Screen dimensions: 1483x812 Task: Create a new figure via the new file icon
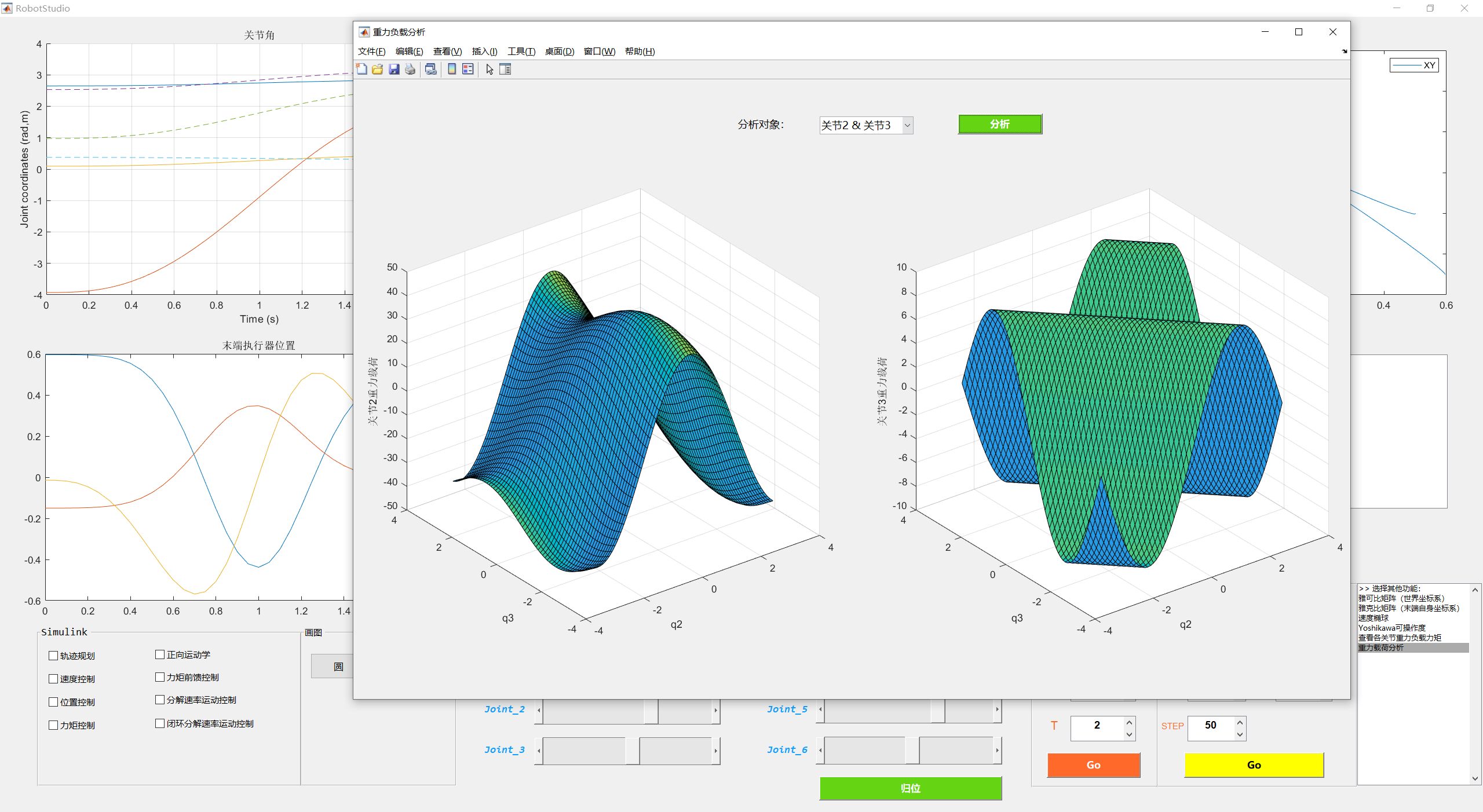click(361, 69)
